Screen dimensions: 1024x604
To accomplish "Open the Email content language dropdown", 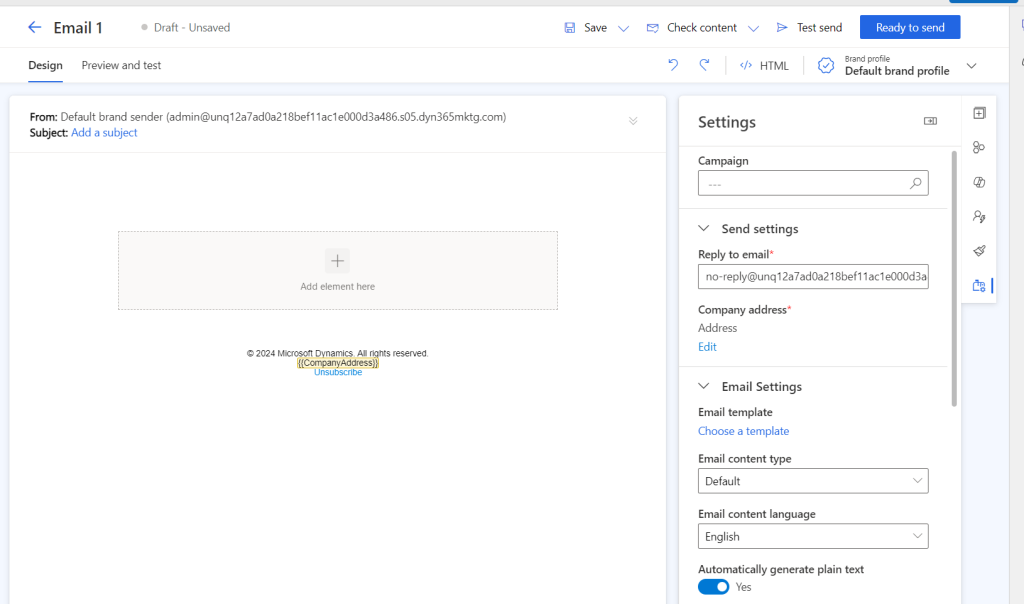I will click(813, 537).
